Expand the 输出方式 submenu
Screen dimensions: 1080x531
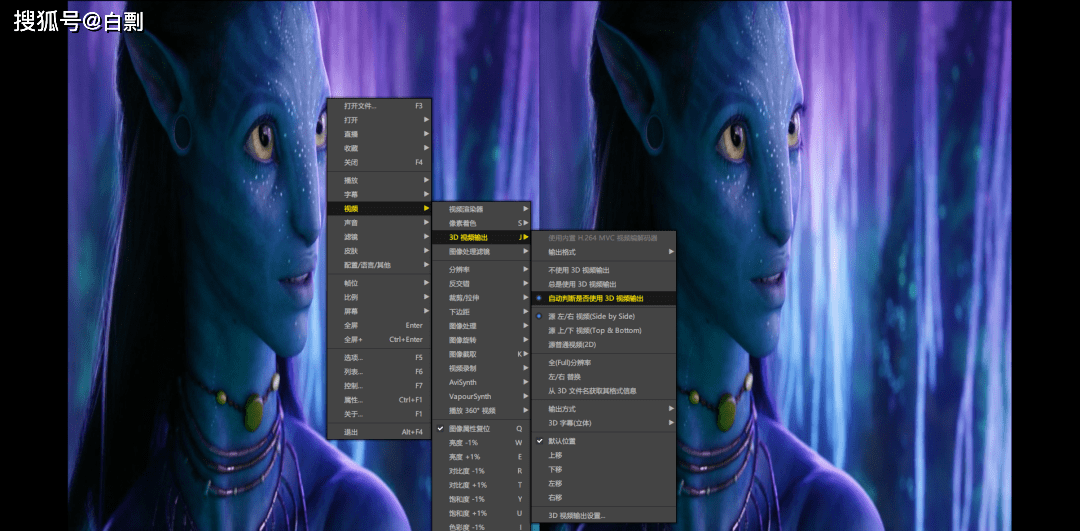click(x=603, y=408)
